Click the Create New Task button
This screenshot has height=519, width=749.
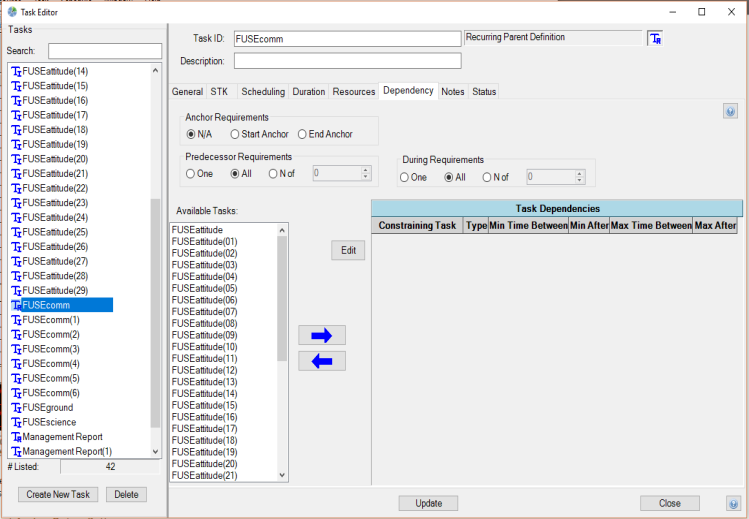pyautogui.click(x=58, y=495)
